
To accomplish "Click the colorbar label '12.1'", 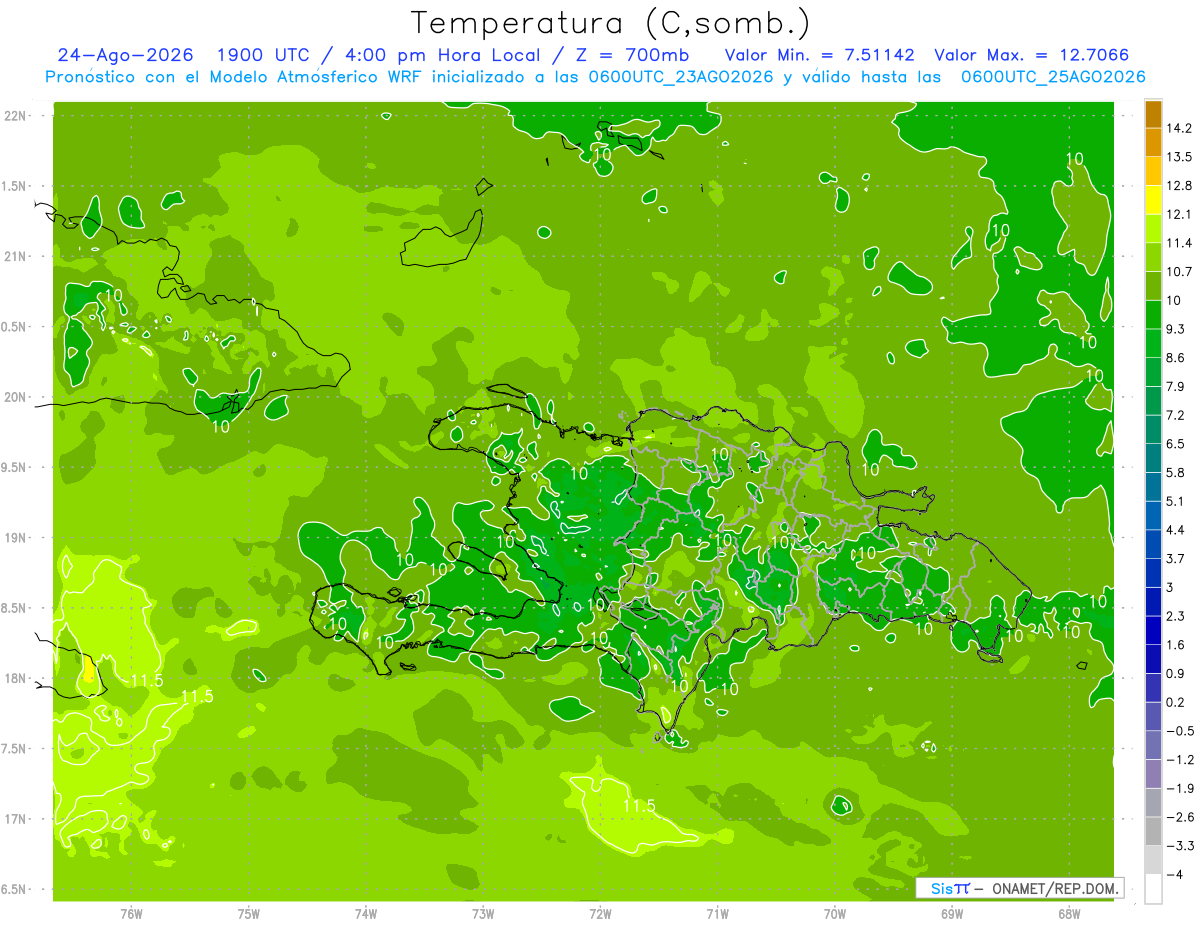I will pos(1179,214).
